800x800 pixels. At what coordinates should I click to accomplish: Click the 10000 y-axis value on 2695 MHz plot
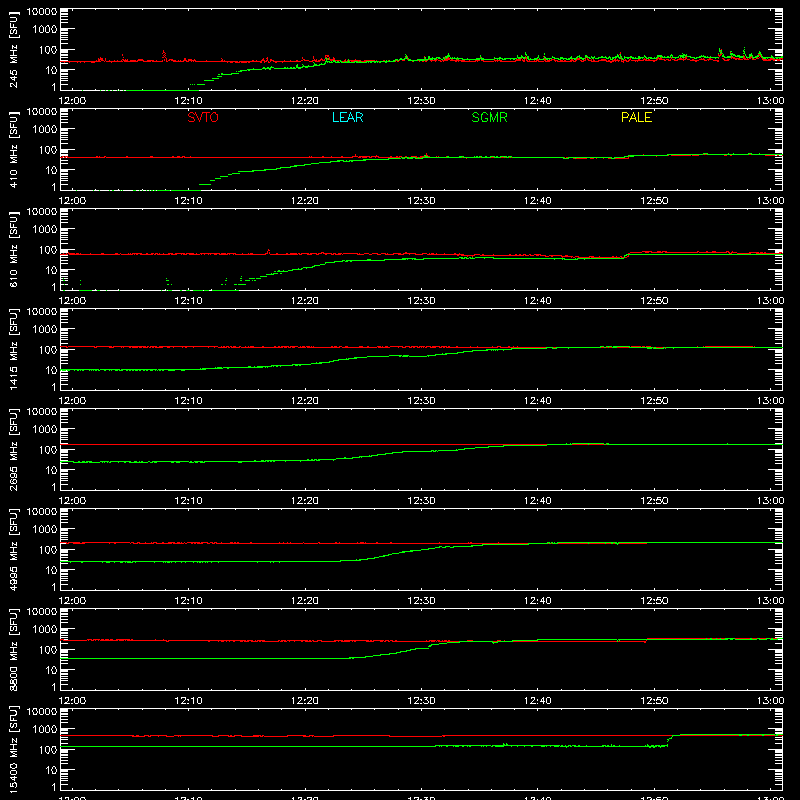pyautogui.click(x=42, y=412)
